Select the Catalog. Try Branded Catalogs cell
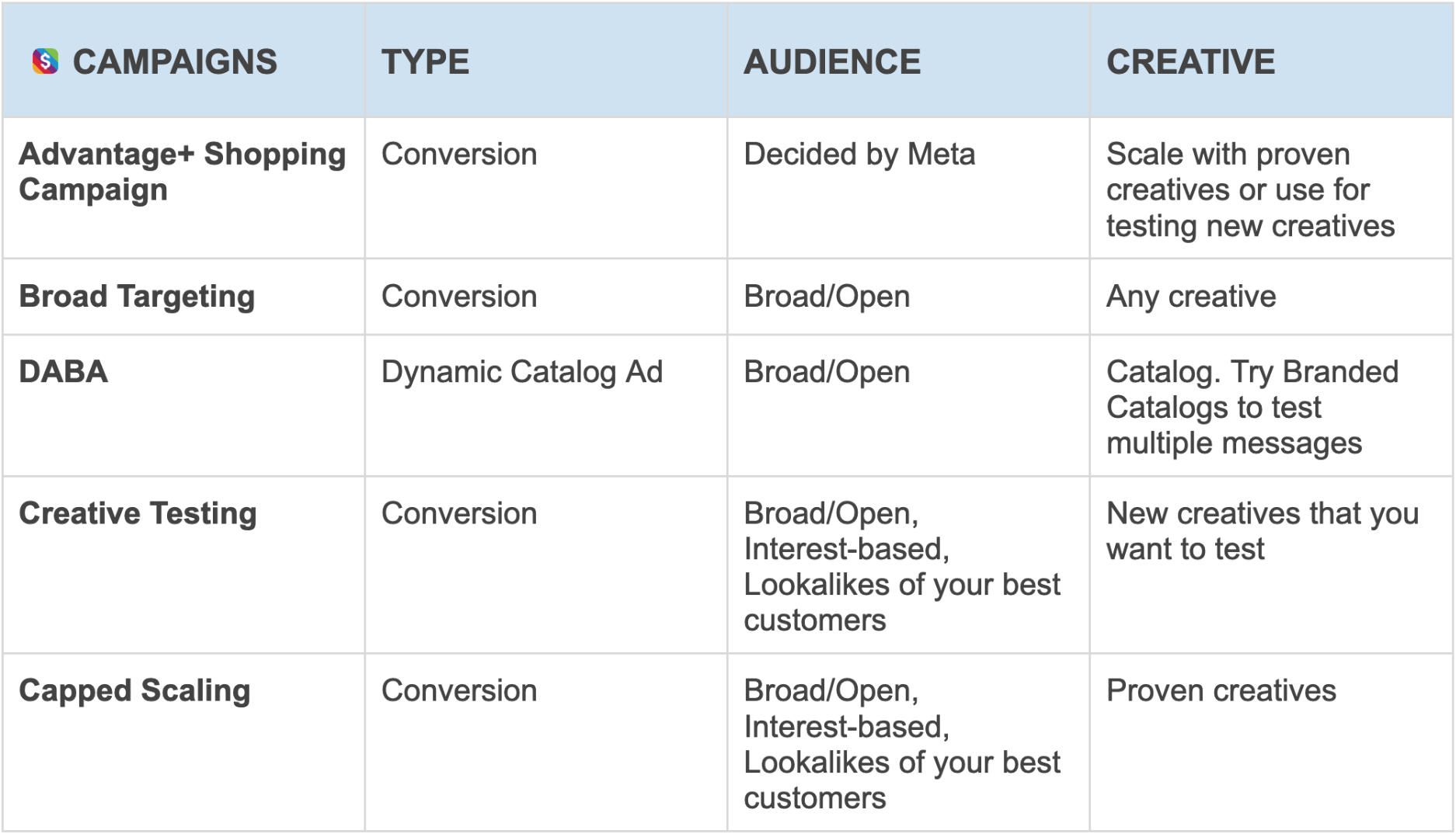This screenshot has width=1456, height=834. tap(1252, 407)
